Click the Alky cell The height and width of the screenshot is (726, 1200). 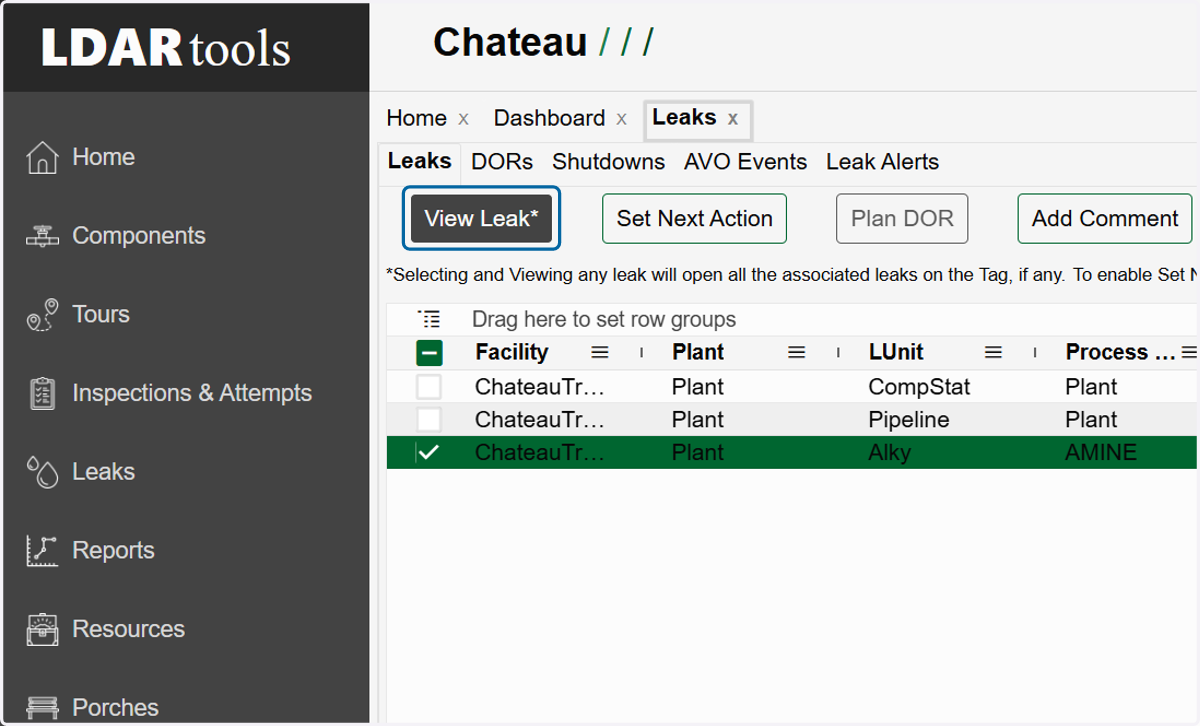pyautogui.click(x=889, y=453)
